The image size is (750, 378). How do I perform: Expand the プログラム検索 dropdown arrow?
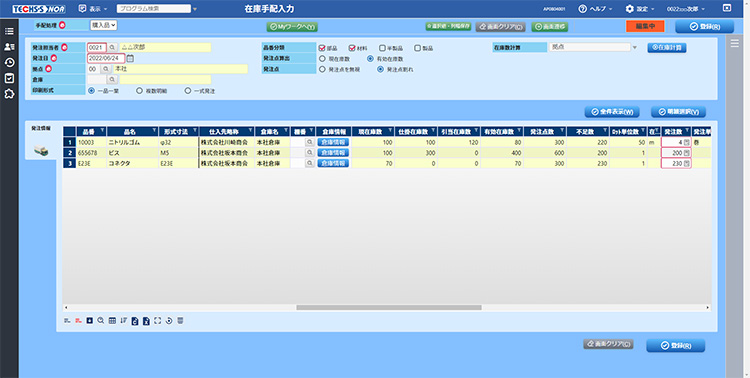(x=195, y=9)
